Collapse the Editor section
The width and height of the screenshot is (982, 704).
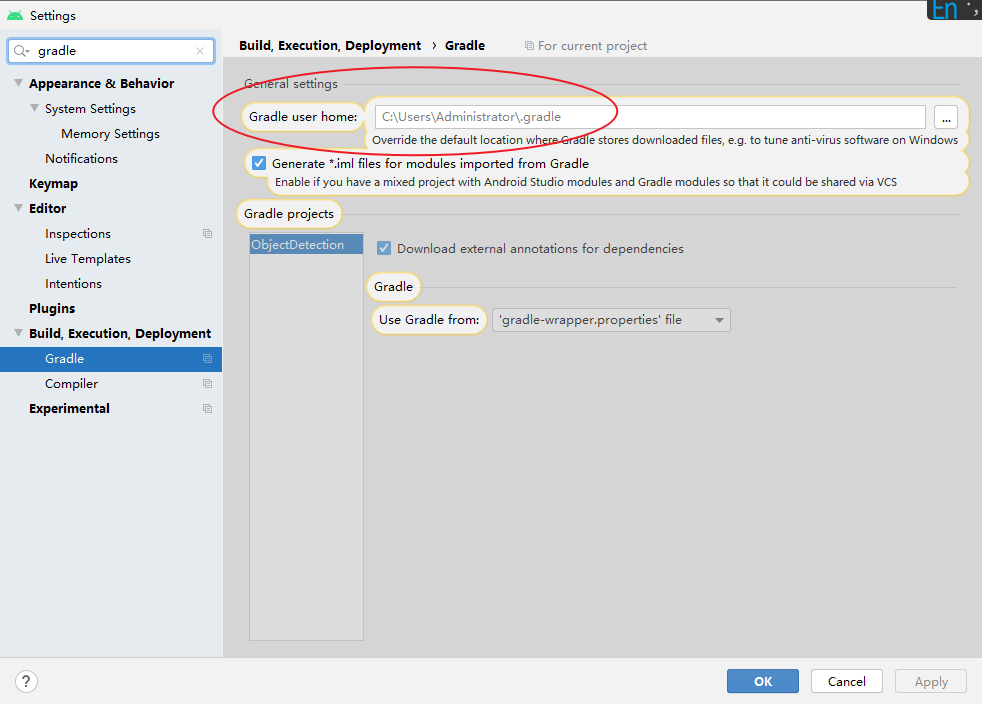click(19, 208)
